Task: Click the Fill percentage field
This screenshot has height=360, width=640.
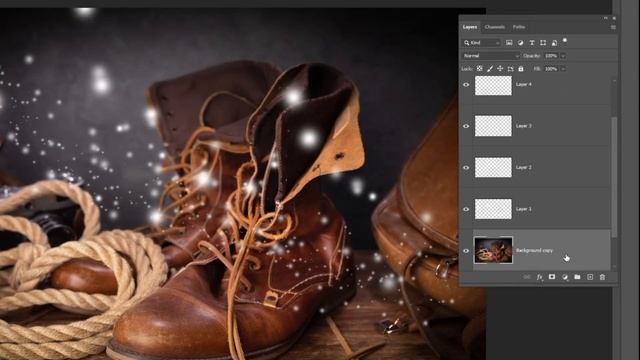Action: (x=551, y=69)
